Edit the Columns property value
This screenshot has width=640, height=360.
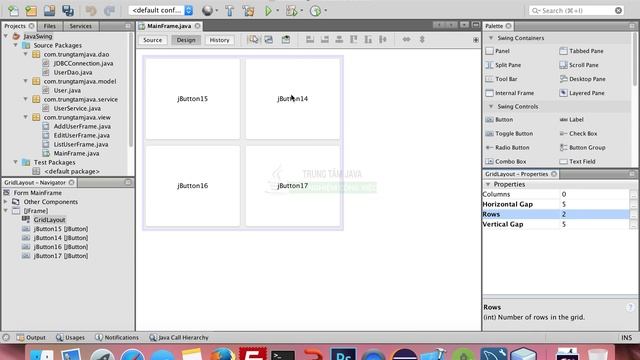coord(594,194)
